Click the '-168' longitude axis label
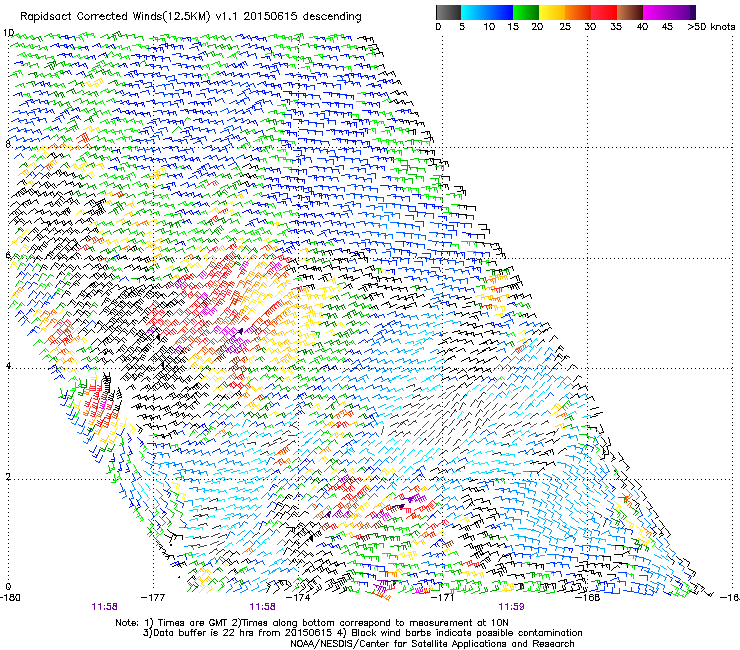Screen dimensions: 740x650 point(588,598)
